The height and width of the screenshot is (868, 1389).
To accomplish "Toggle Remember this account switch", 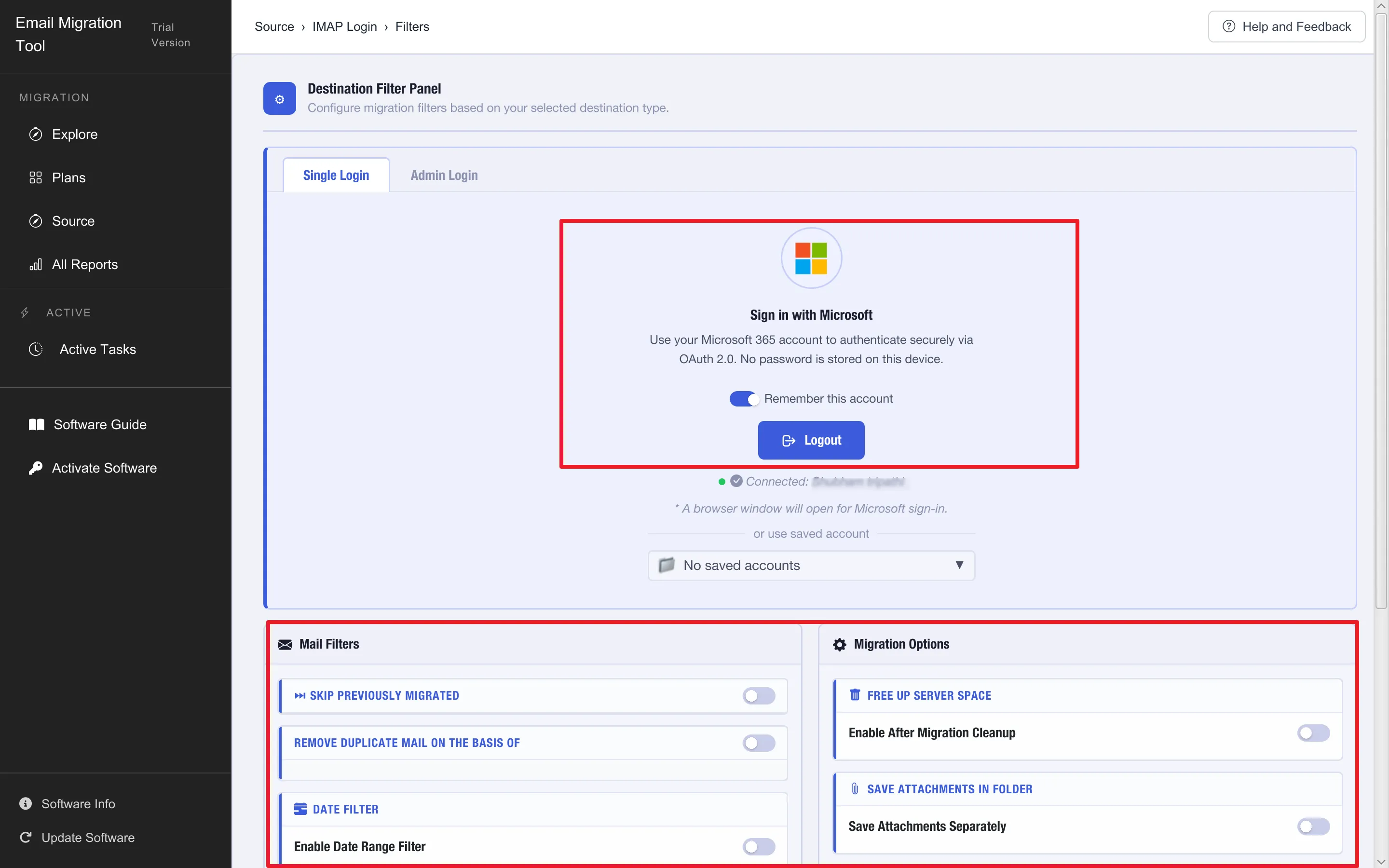I will (x=744, y=398).
